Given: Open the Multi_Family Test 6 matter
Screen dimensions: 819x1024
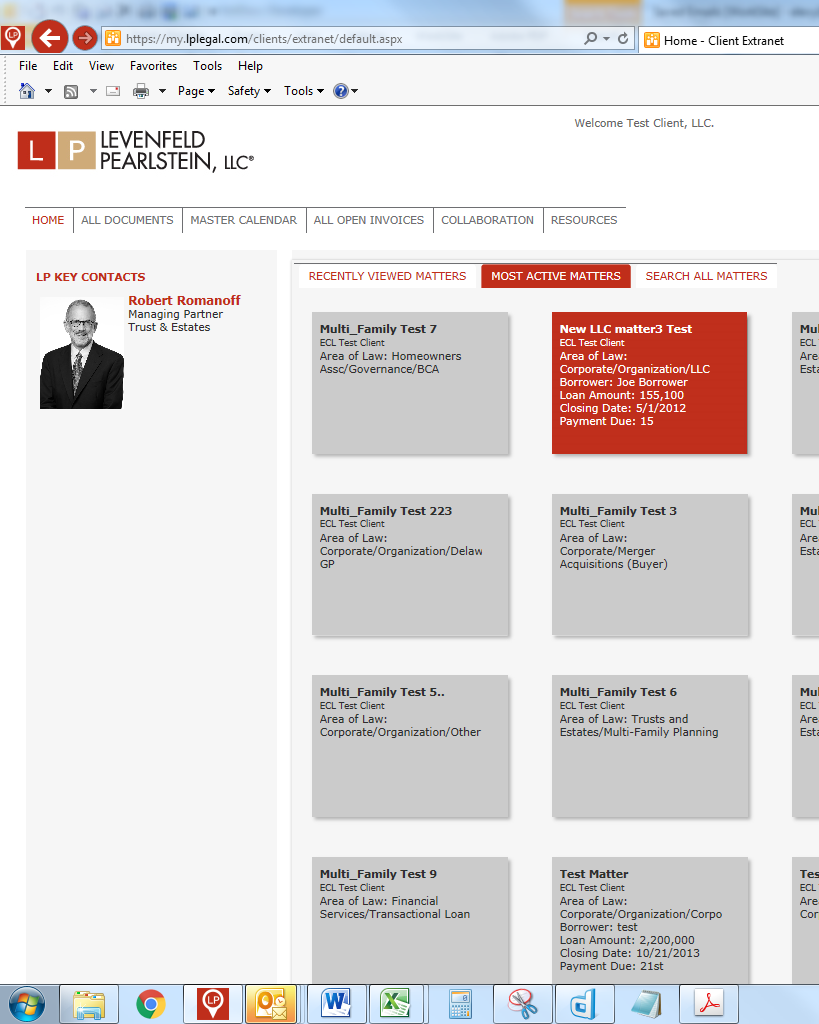Looking at the screenshot, I should click(650, 746).
